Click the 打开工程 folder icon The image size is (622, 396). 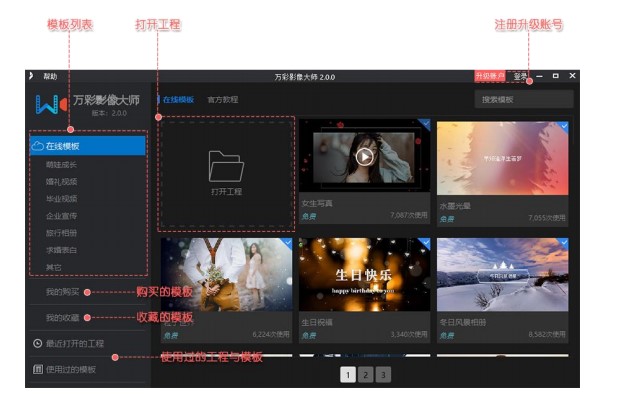point(226,166)
